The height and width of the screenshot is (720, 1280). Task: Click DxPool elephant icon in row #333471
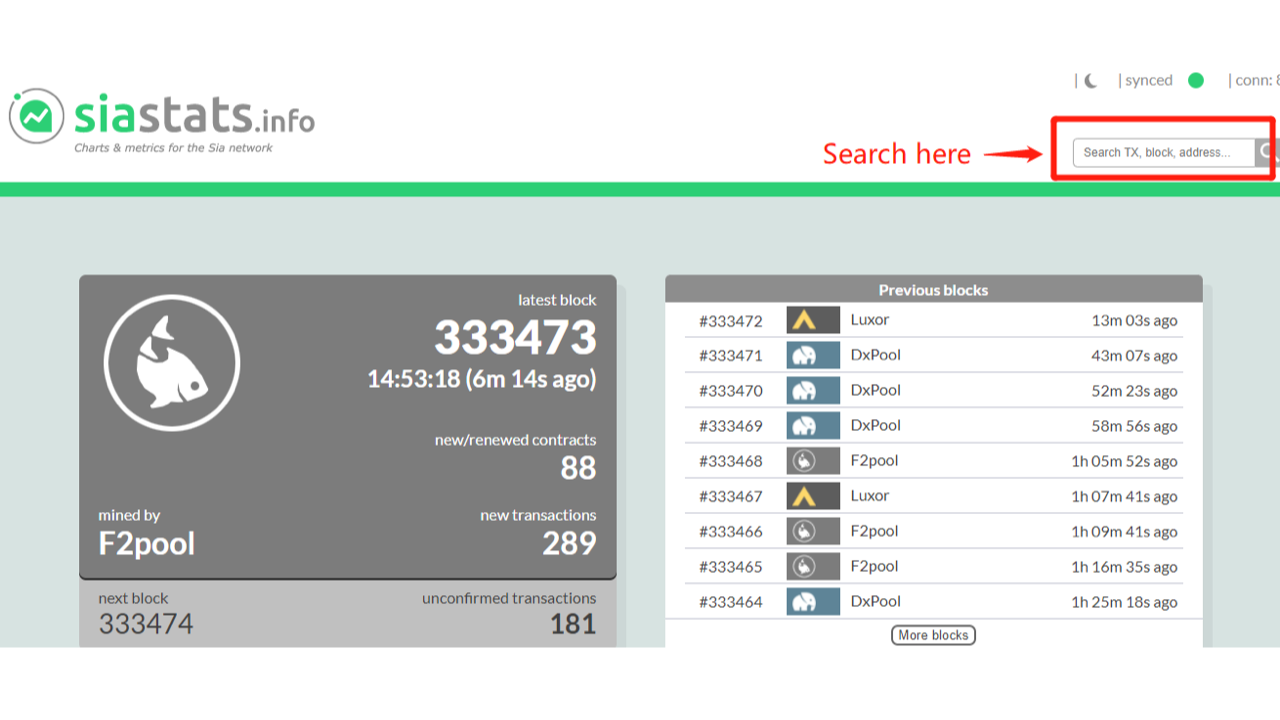(813, 355)
